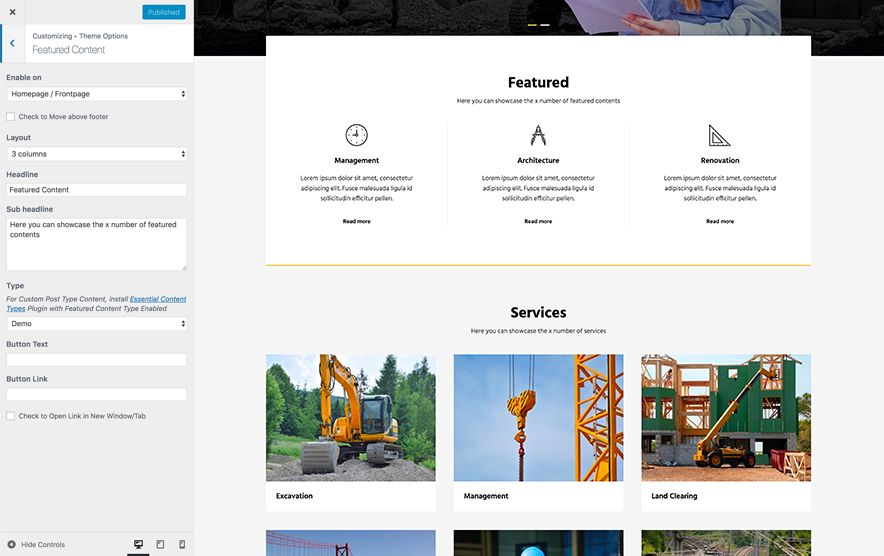Focus the Button Text input field
The width and height of the screenshot is (884, 556).
(x=96, y=359)
